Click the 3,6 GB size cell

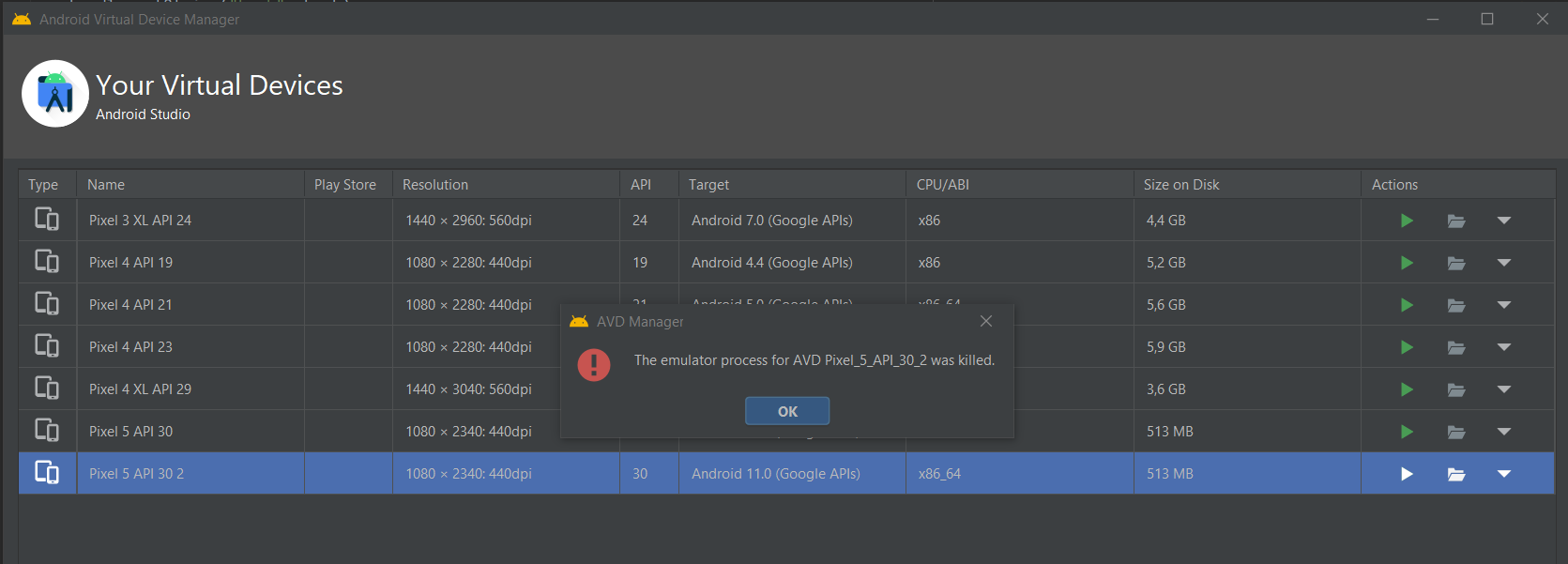coord(1247,389)
